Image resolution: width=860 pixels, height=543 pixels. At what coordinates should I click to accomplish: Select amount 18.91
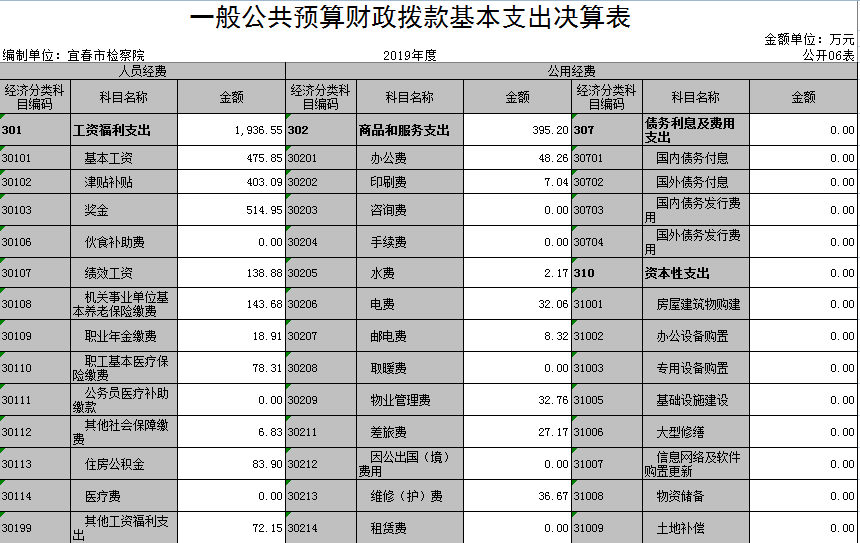click(231, 336)
